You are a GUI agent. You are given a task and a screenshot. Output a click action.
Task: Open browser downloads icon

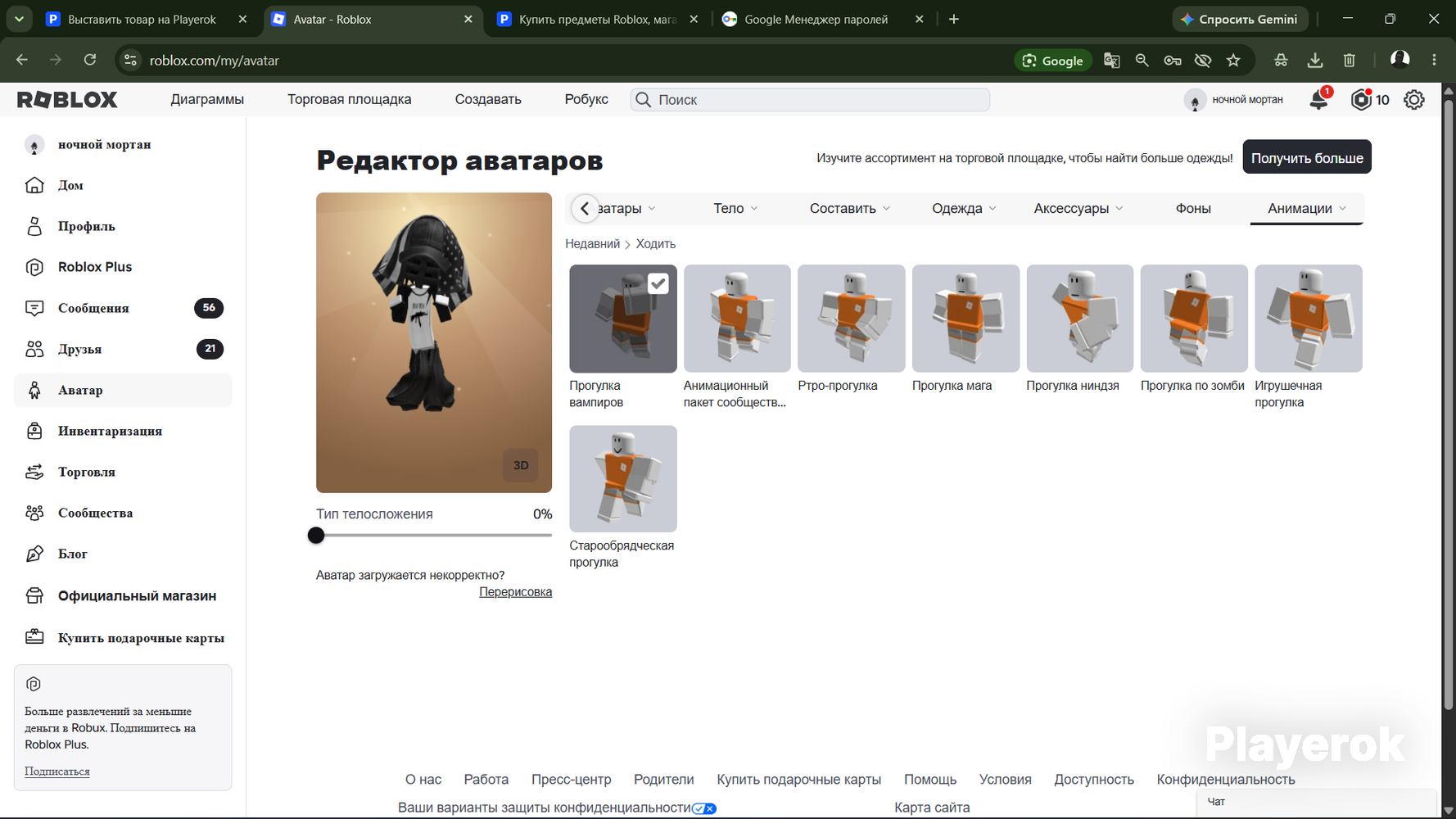[x=1315, y=60]
